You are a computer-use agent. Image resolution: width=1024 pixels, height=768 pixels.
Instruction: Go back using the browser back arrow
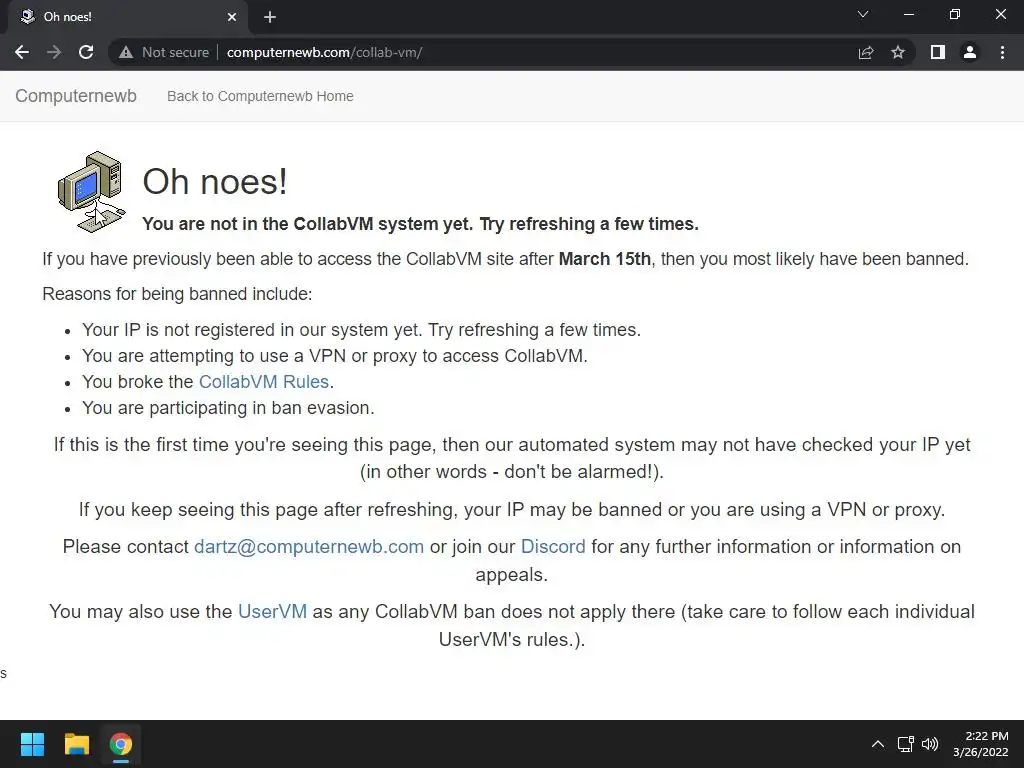pyautogui.click(x=22, y=52)
